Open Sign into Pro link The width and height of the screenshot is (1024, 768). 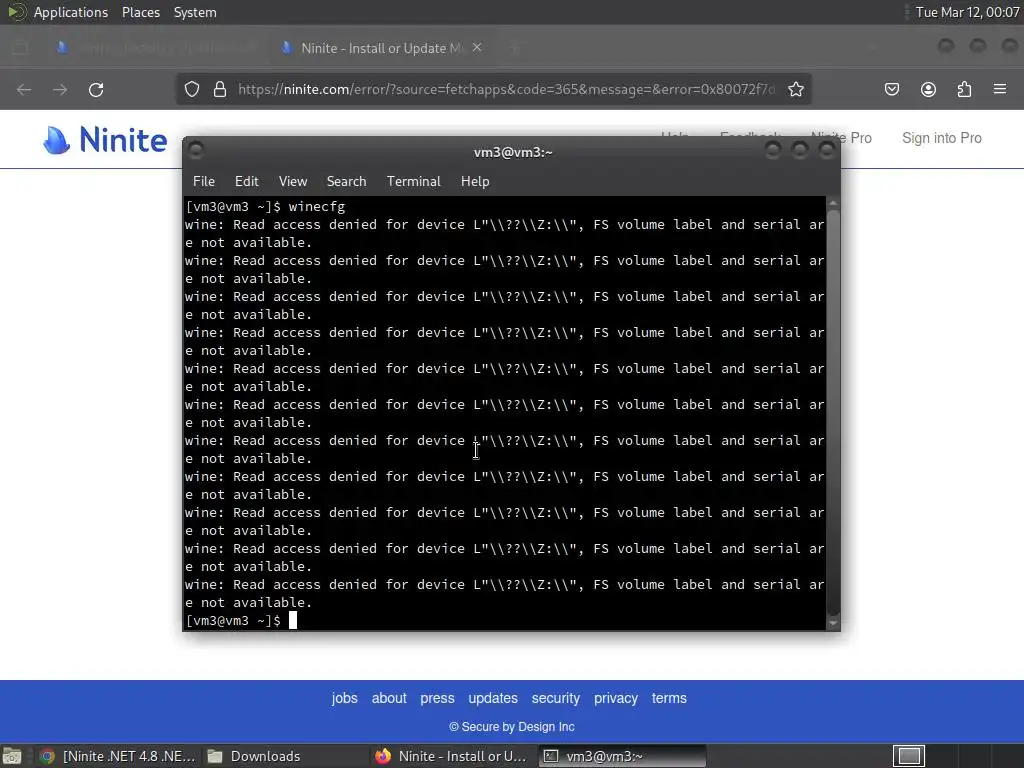(x=942, y=138)
